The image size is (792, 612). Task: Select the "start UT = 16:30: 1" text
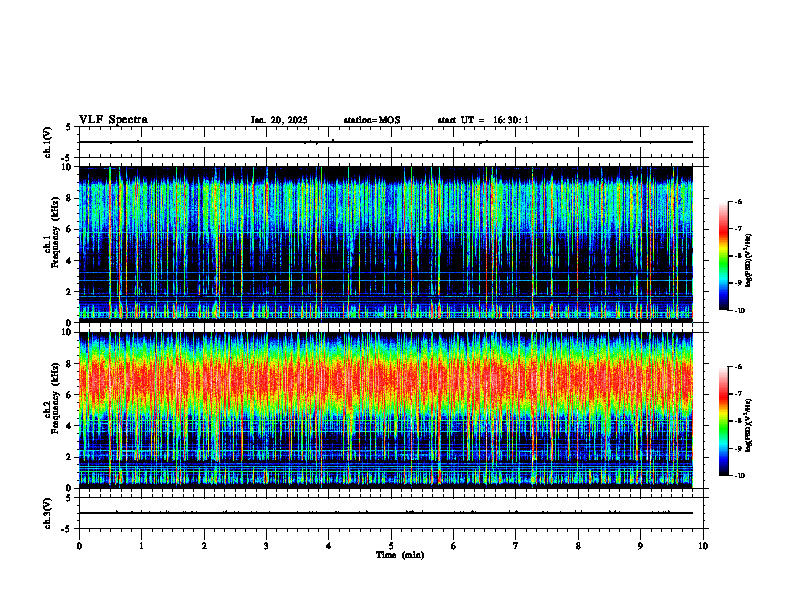click(483, 120)
